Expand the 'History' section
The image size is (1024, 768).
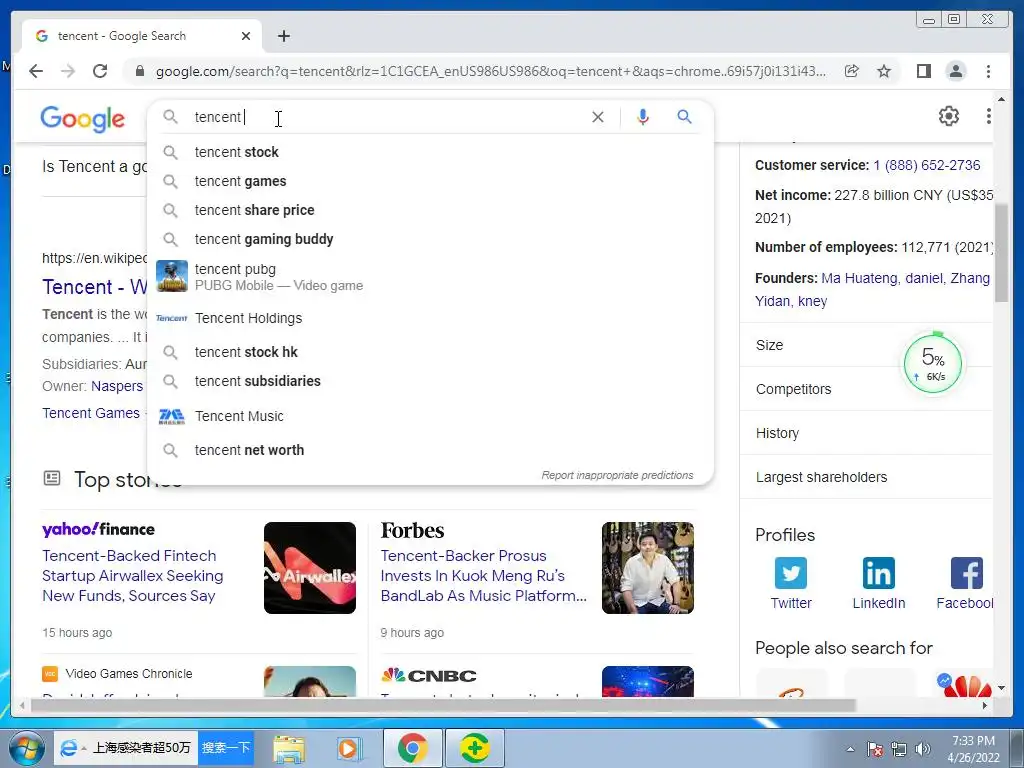866,433
